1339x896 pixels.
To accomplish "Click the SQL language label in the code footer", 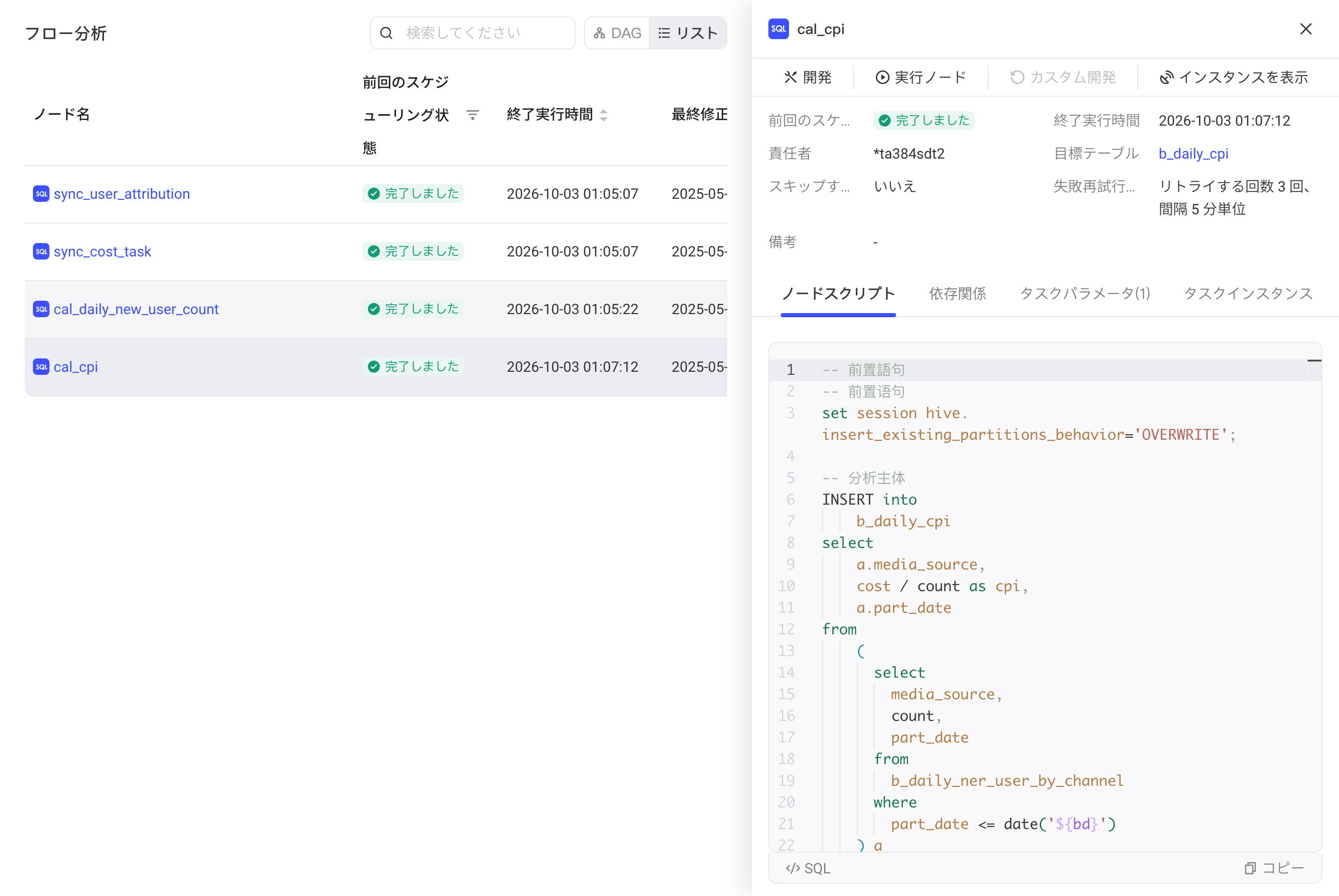I will point(808,869).
